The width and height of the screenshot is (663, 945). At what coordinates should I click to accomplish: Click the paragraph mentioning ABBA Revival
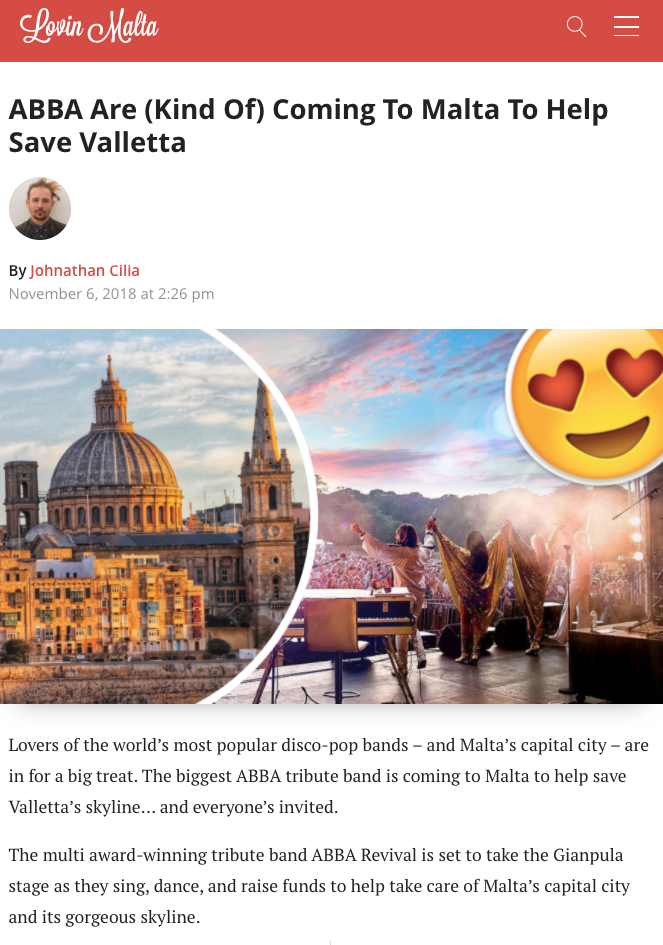tap(319, 886)
